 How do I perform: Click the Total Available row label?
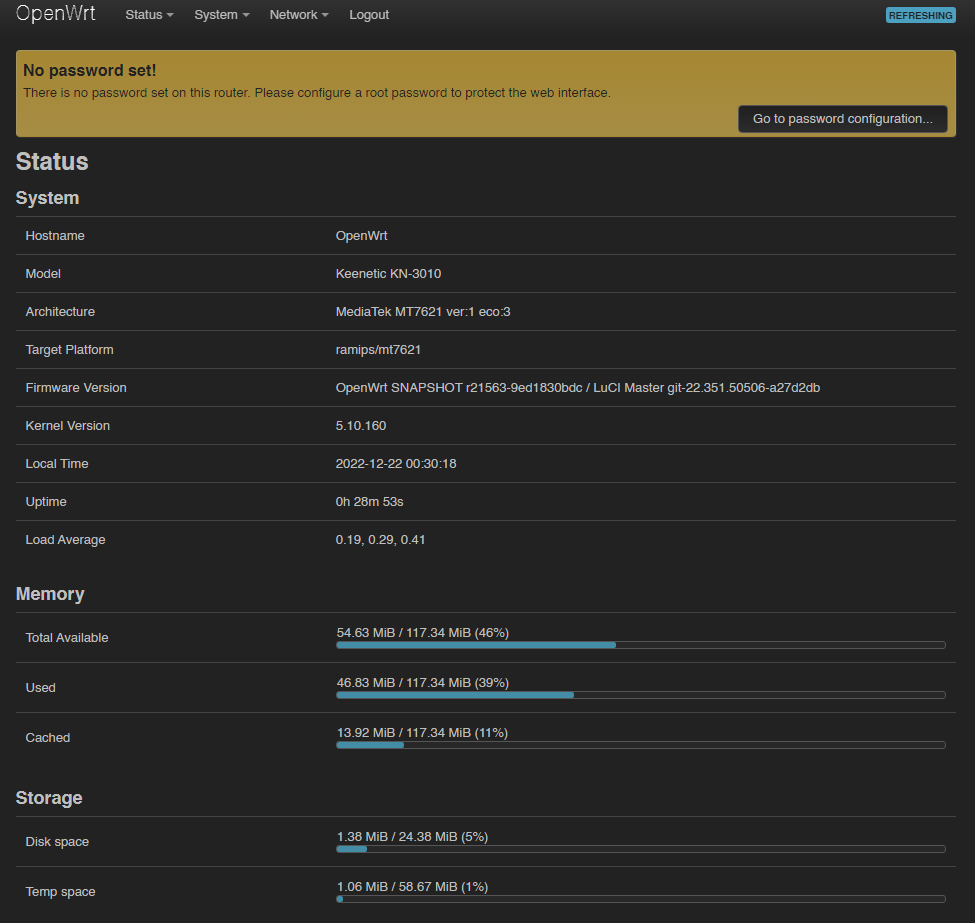pyautogui.click(x=67, y=638)
